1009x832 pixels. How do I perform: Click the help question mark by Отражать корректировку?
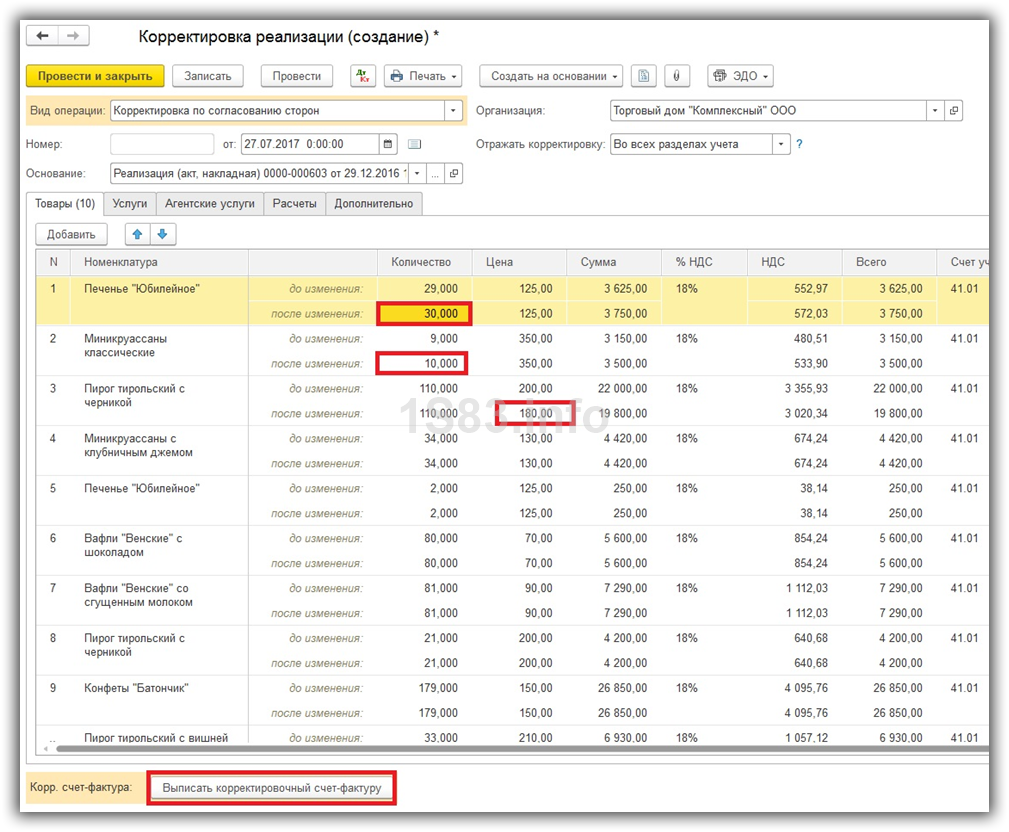(x=799, y=144)
